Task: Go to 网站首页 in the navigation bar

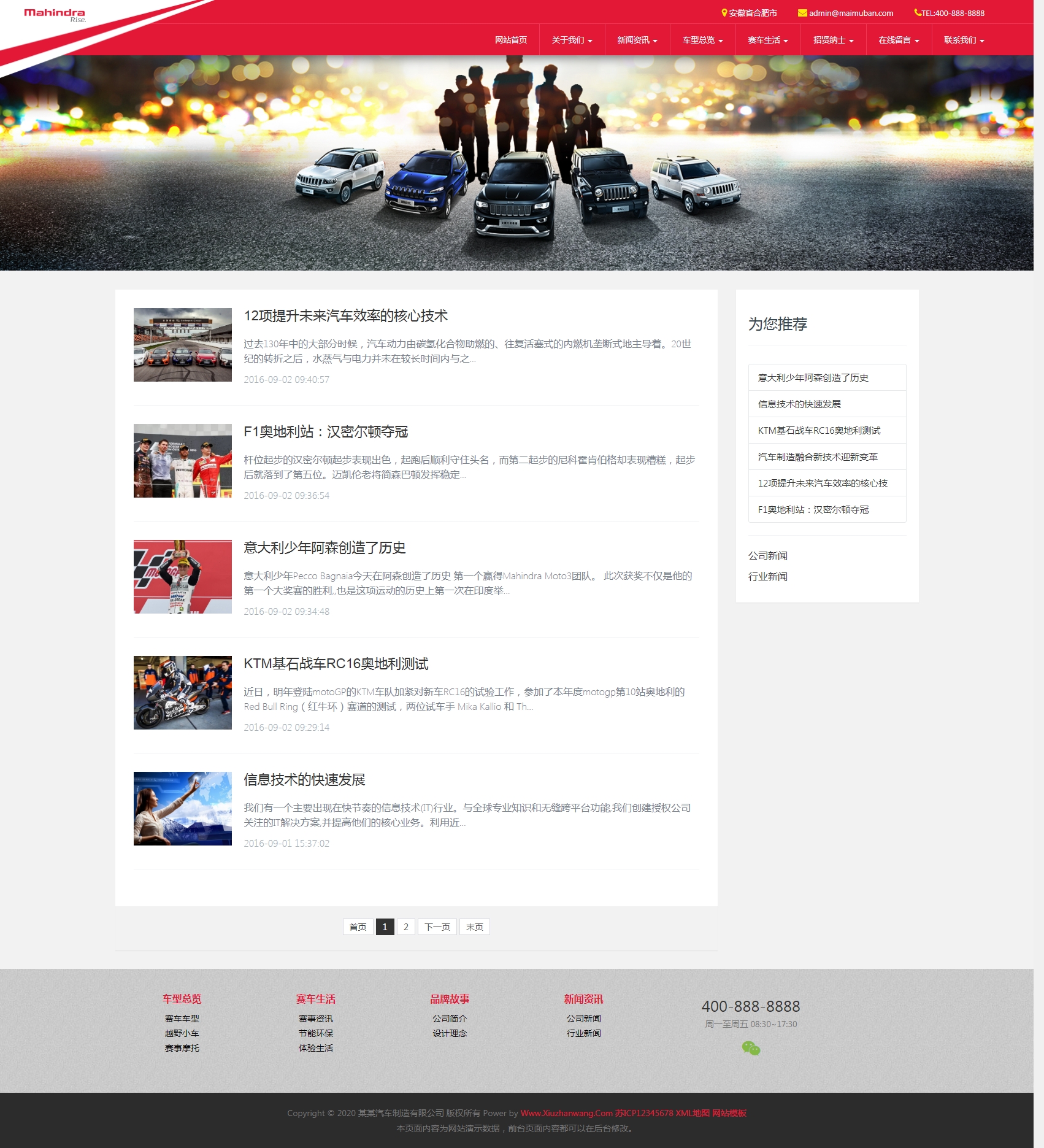Action: [511, 40]
